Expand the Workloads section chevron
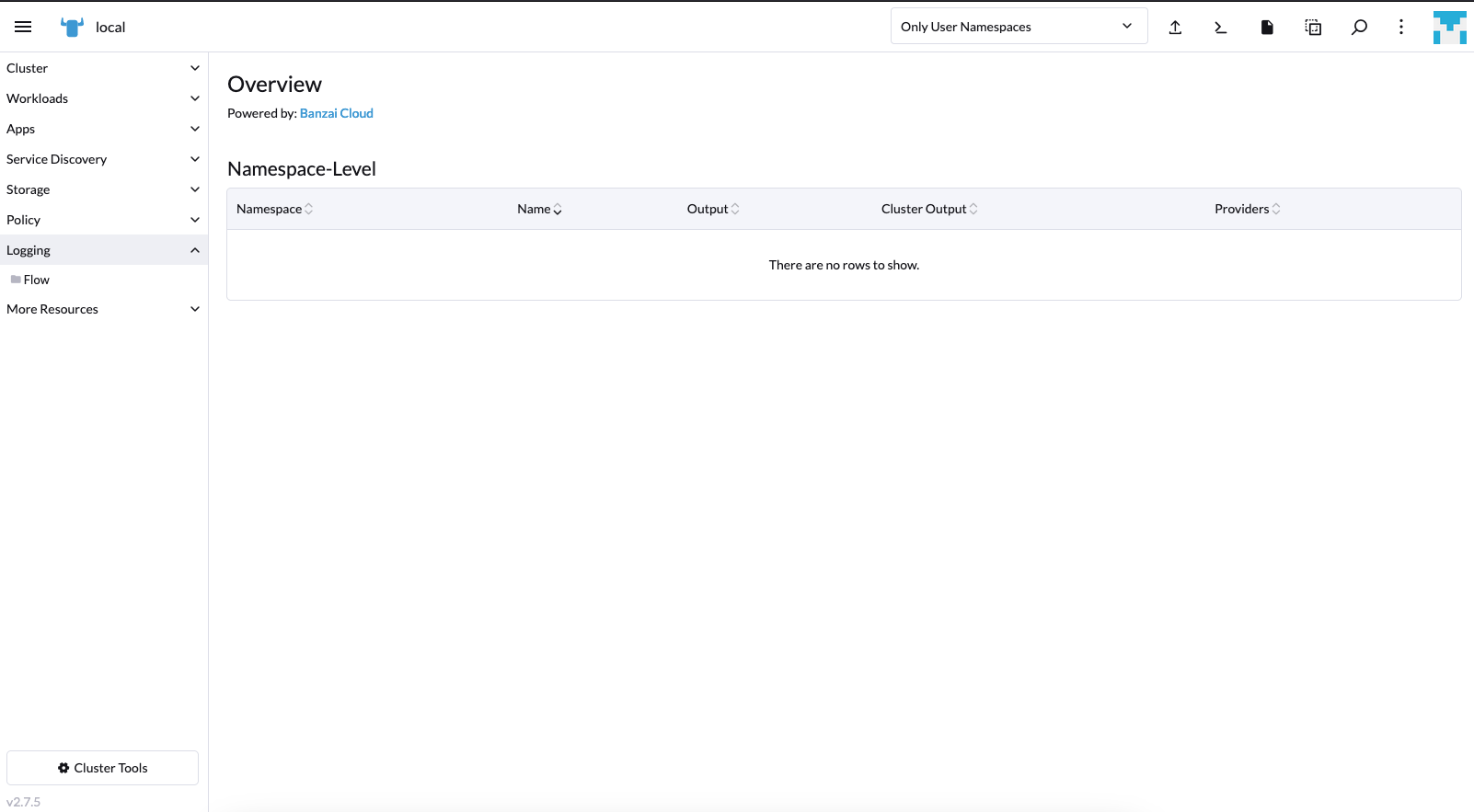Viewport: 1474px width, 812px height. pyautogui.click(x=195, y=98)
